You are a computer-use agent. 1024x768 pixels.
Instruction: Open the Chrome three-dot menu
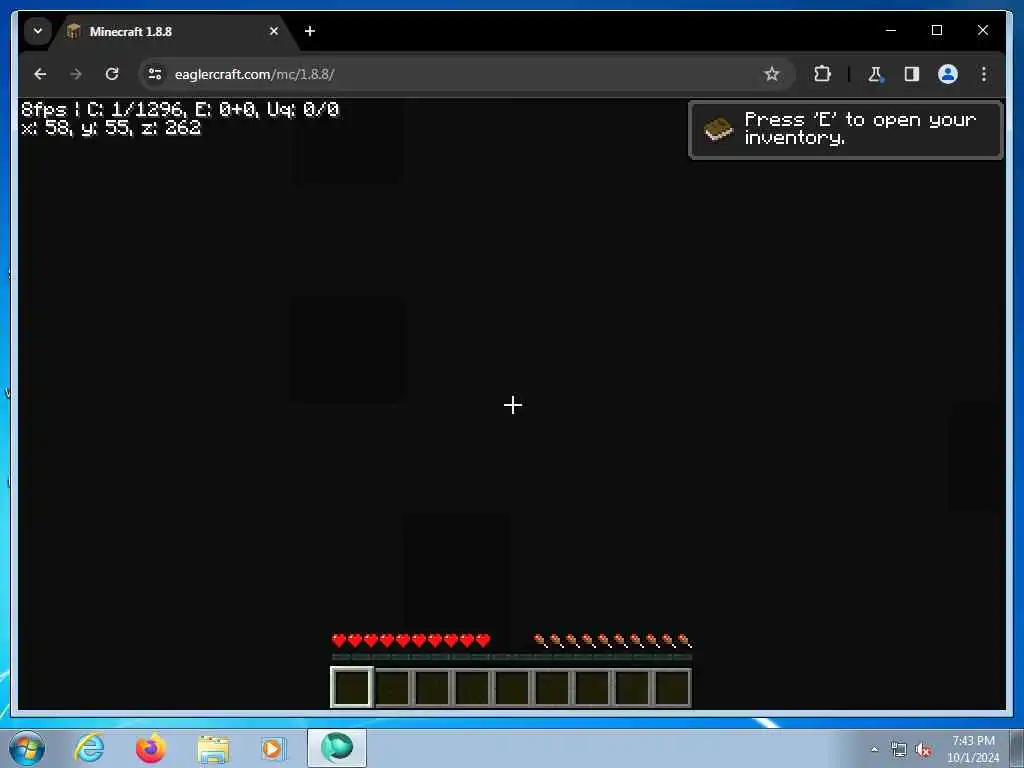[984, 74]
